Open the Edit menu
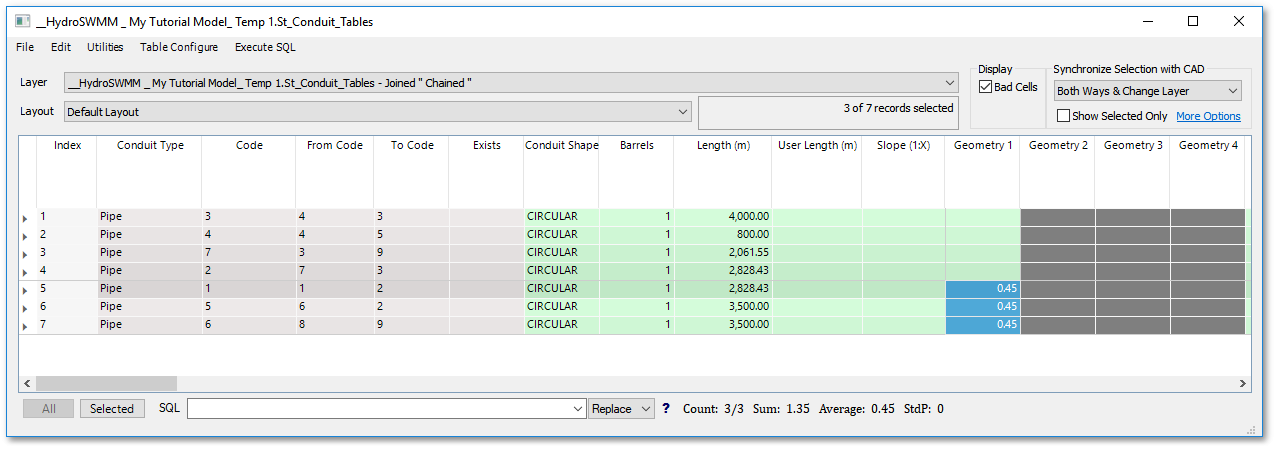The width and height of the screenshot is (1275, 449). [x=61, y=47]
